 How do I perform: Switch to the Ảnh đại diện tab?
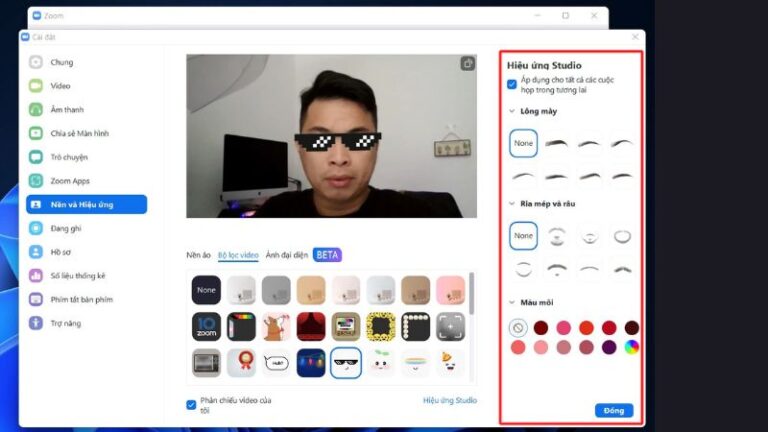(x=287, y=255)
